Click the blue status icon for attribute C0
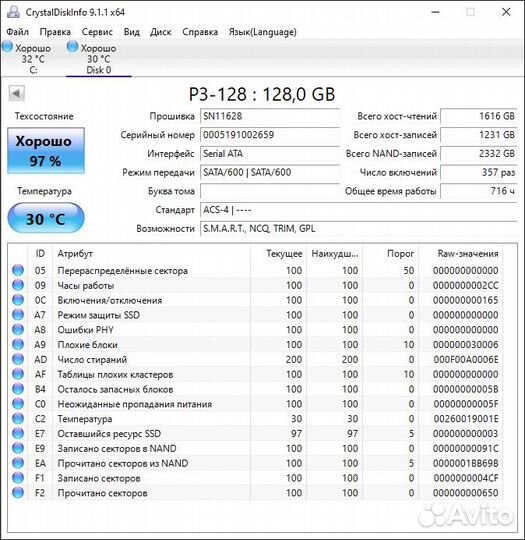This screenshot has height=540, width=525. (18, 404)
